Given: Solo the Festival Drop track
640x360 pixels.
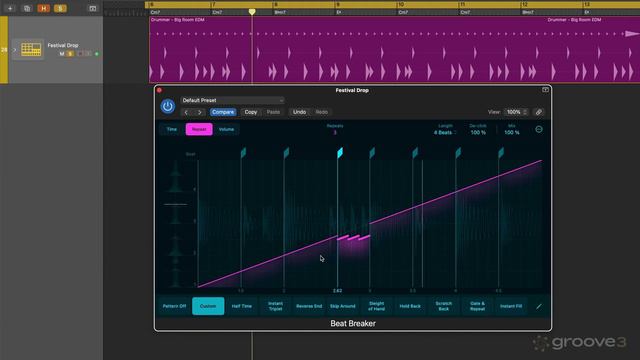Looking at the screenshot, I should point(70,54).
